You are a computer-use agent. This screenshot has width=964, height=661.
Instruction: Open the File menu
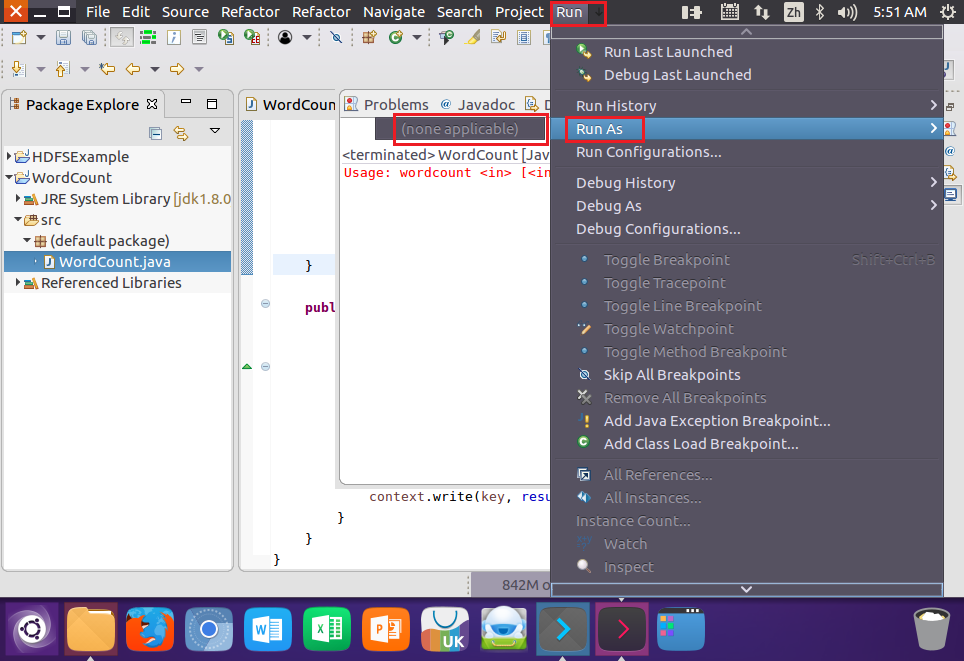(x=98, y=12)
